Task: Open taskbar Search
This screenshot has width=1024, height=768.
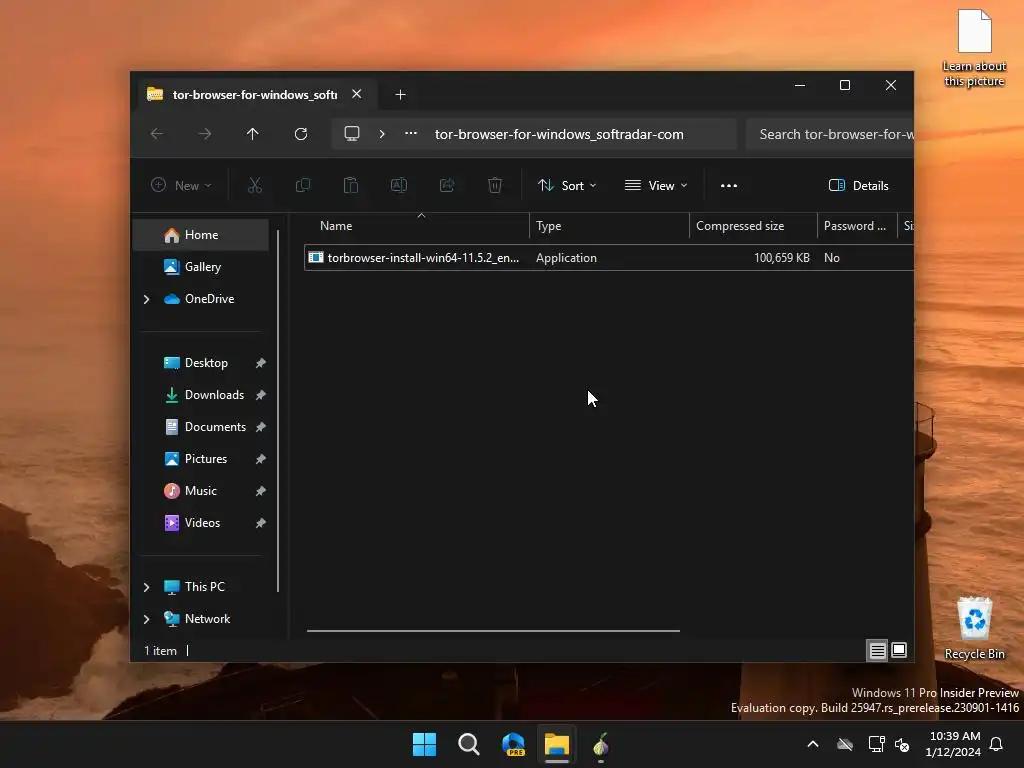Action: tap(469, 744)
